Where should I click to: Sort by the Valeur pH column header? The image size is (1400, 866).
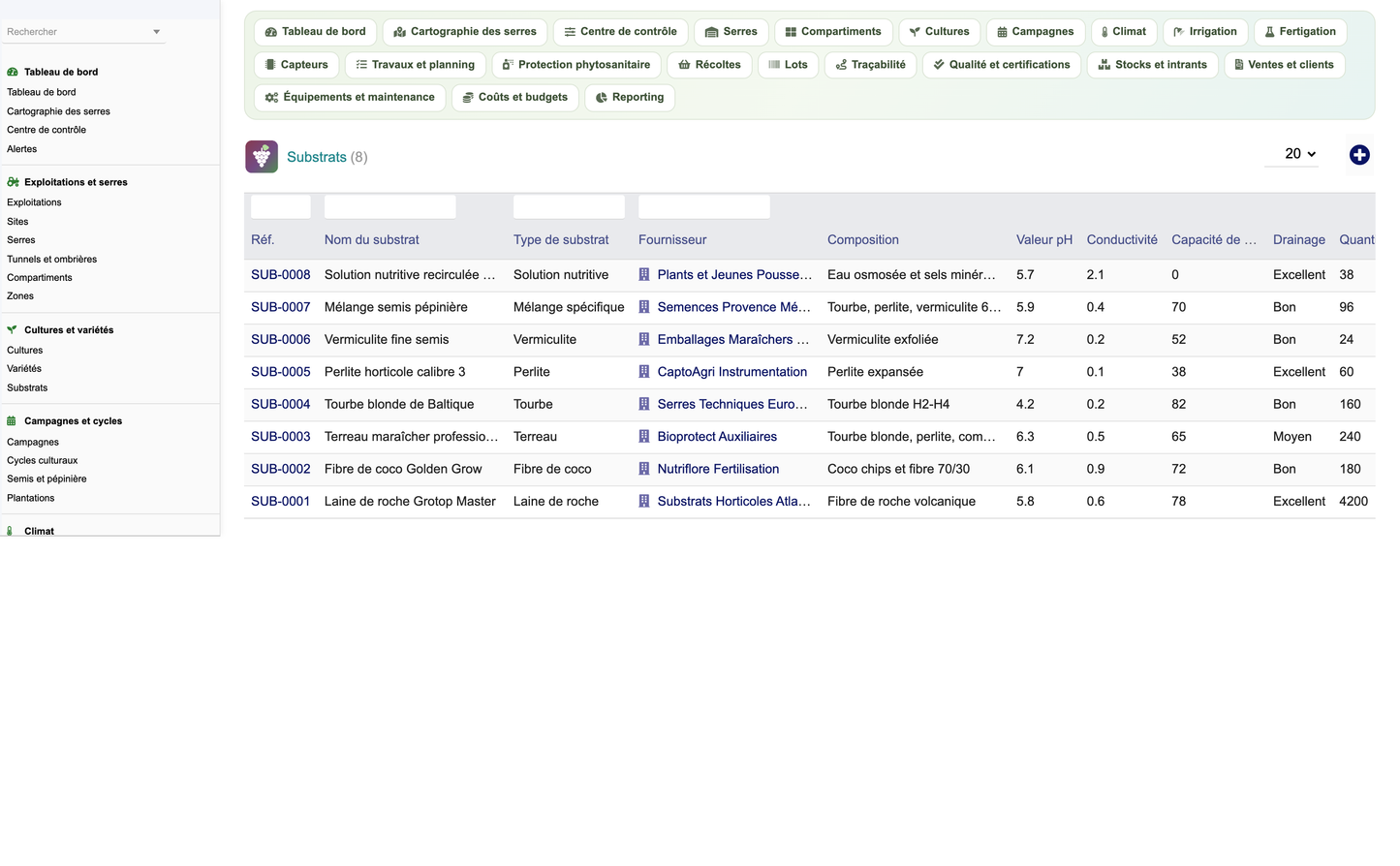point(1044,240)
